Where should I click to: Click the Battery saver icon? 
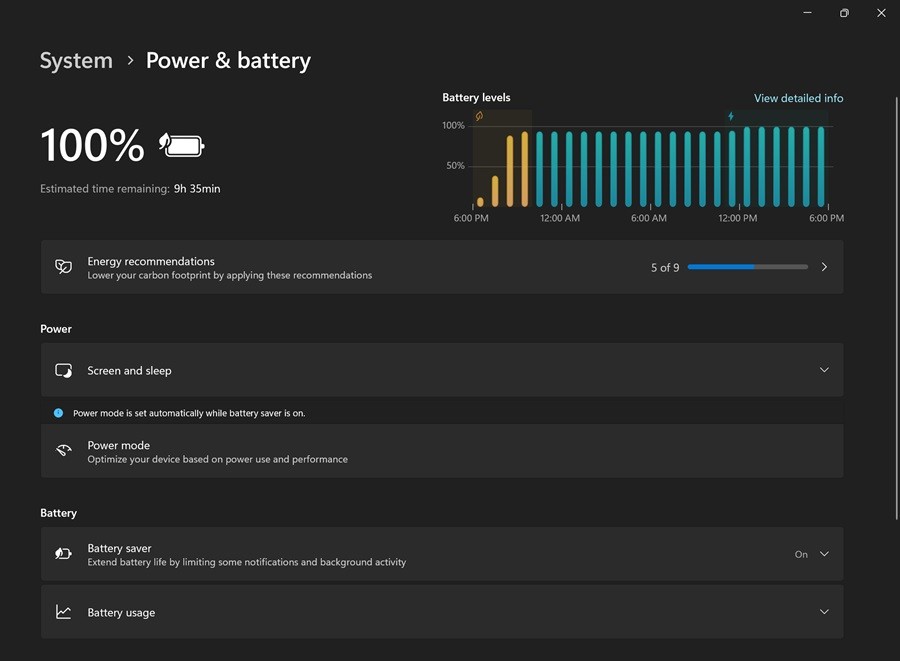click(63, 554)
